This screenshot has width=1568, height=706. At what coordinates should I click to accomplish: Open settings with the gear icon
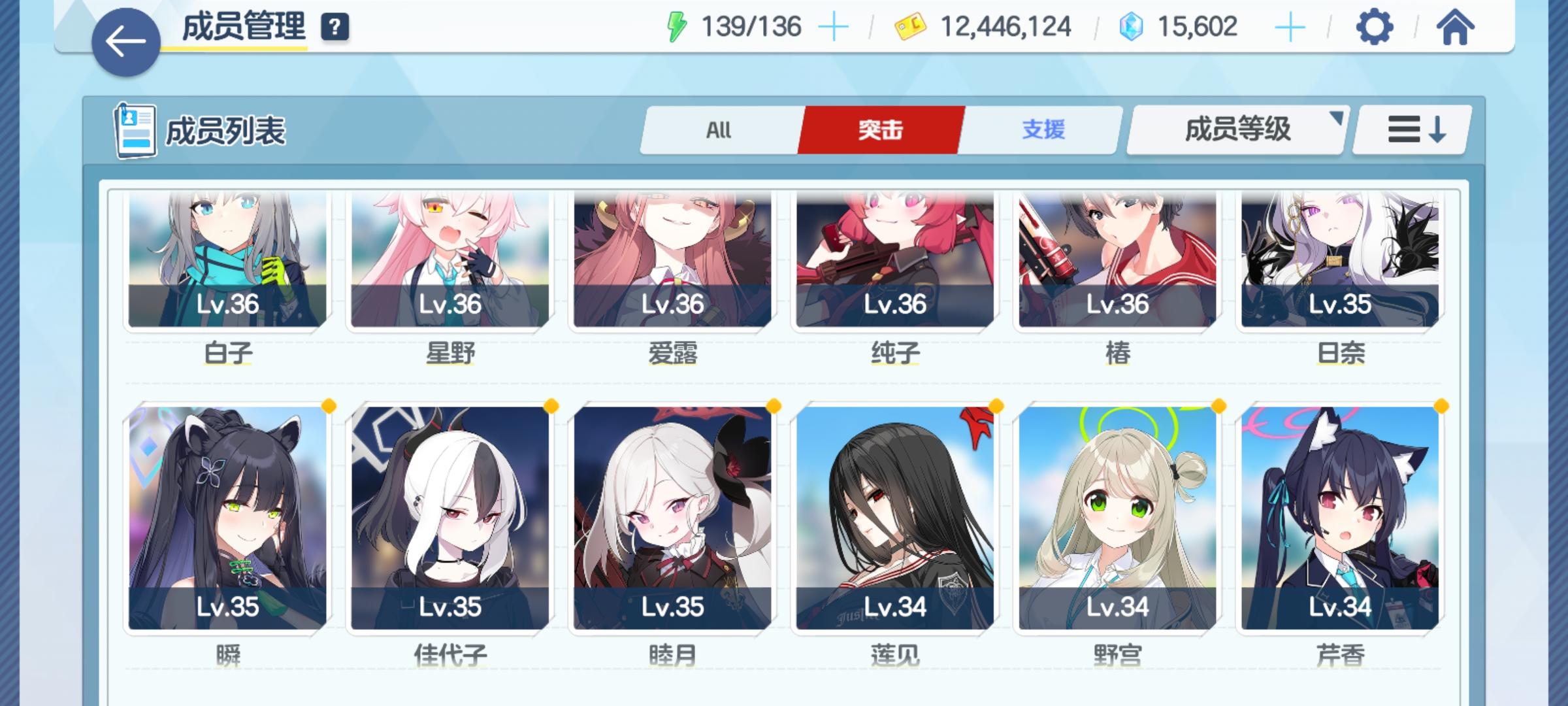(1374, 27)
